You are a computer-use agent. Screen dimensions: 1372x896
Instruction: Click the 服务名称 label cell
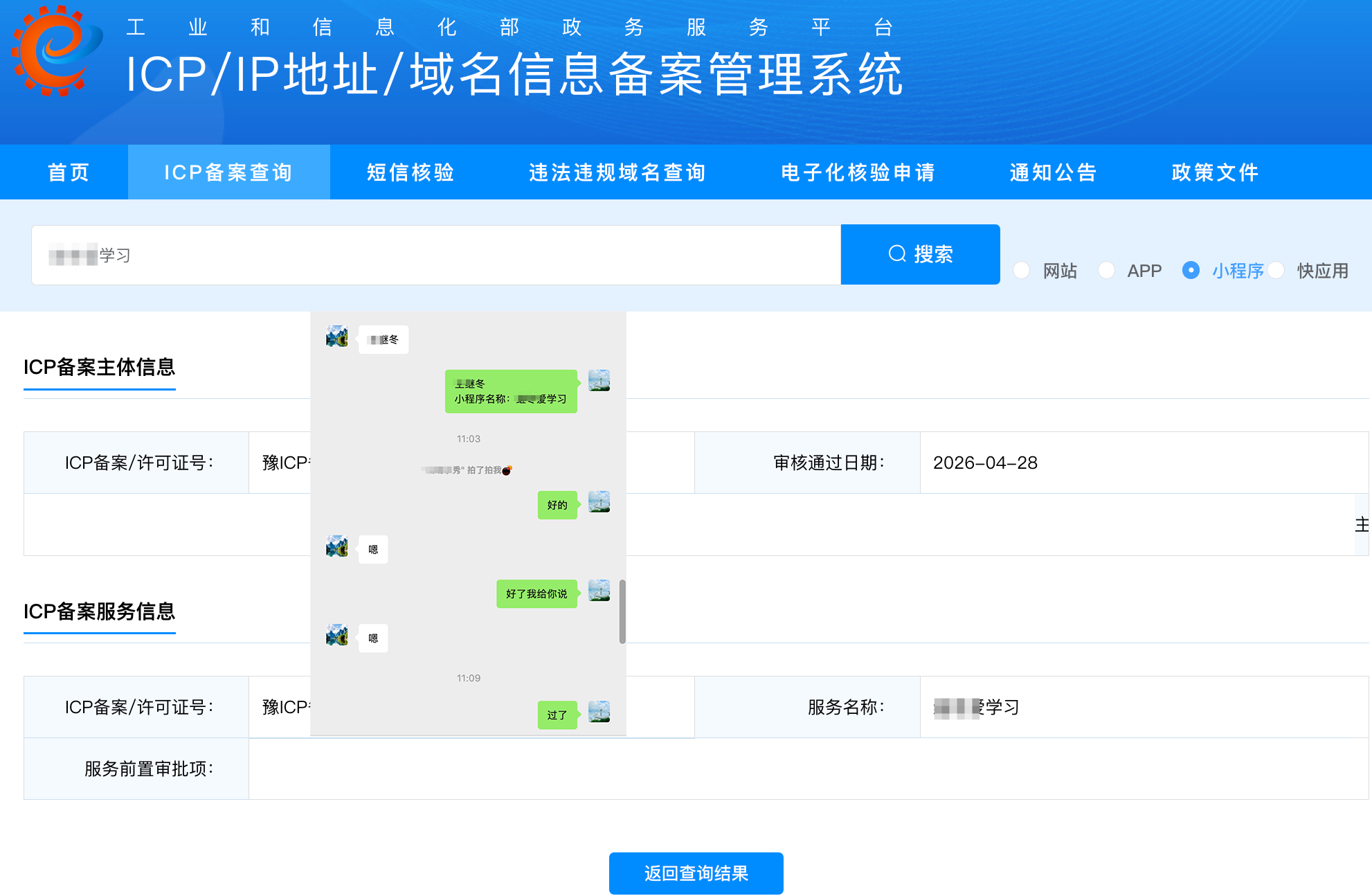click(x=807, y=707)
